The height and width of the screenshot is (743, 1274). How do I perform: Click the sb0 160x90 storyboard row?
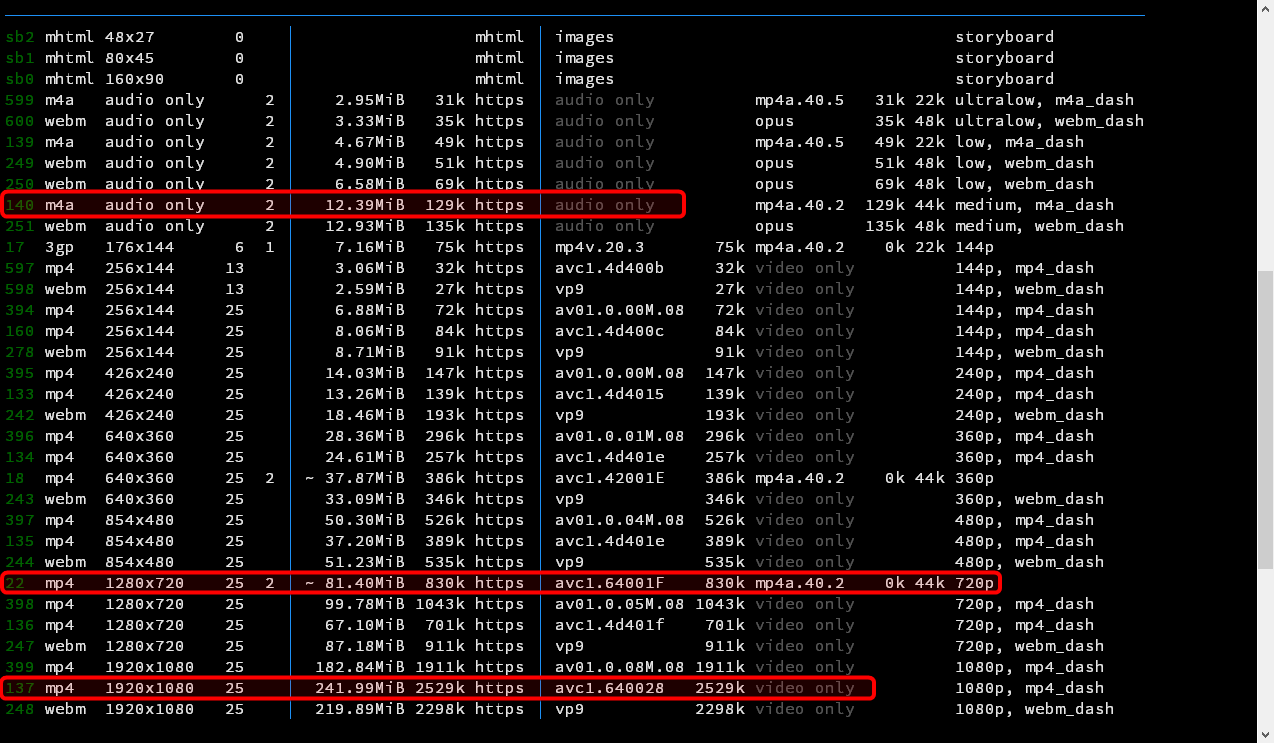(300, 78)
